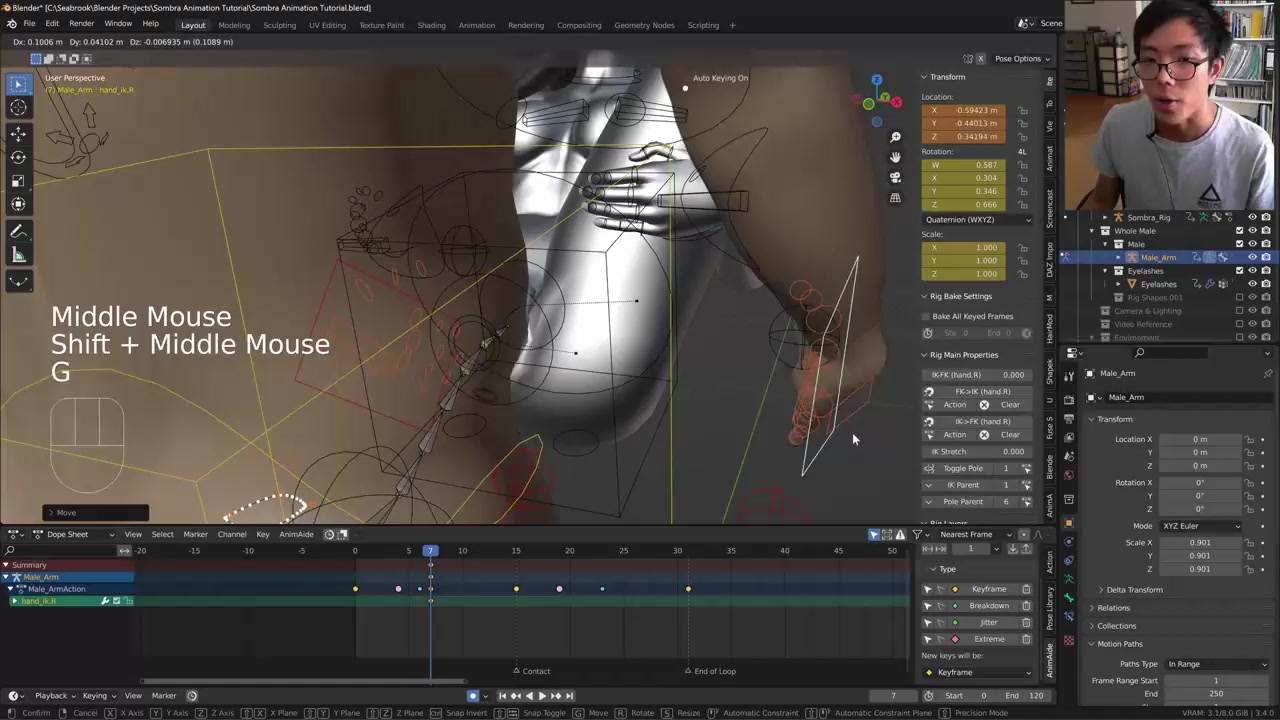1280x720 pixels.
Task: Select the Cursor tool in viewport toolbar
Action: click(x=18, y=108)
